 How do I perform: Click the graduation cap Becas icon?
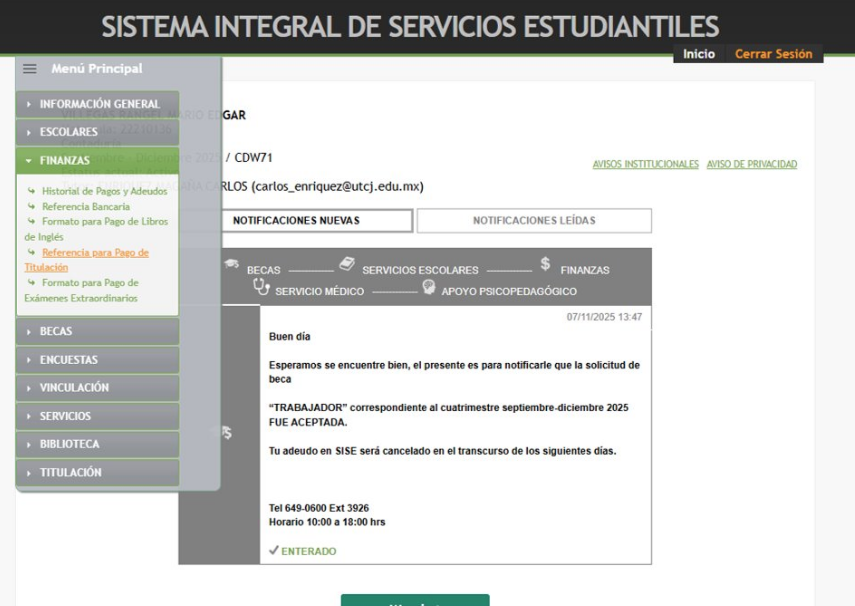tap(232, 265)
